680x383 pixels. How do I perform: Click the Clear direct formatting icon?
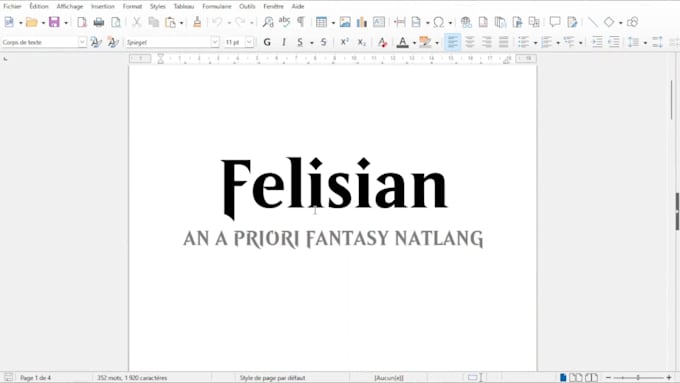[x=382, y=42]
